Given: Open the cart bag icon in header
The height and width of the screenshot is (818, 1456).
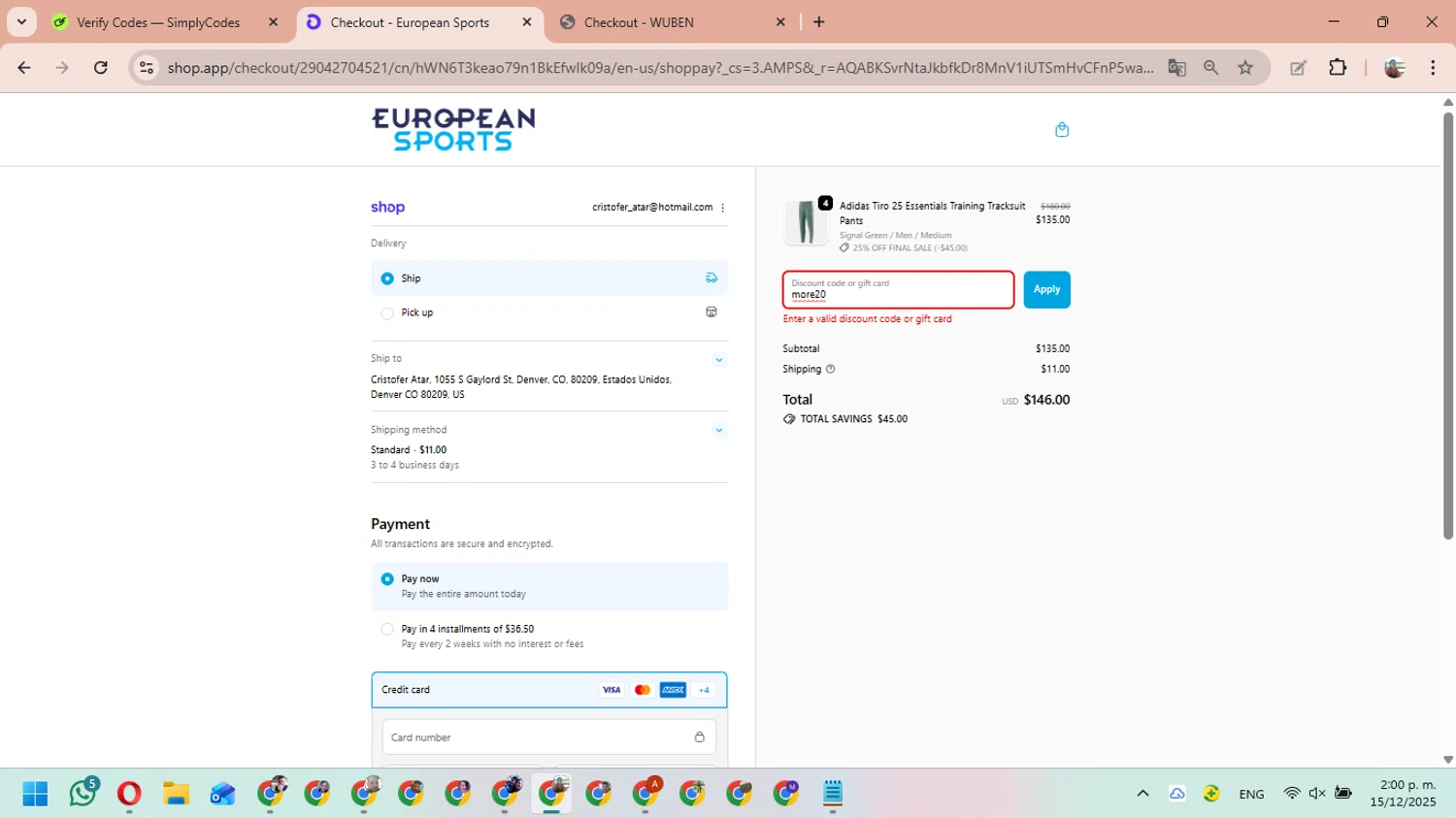Looking at the screenshot, I should 1062,129.
